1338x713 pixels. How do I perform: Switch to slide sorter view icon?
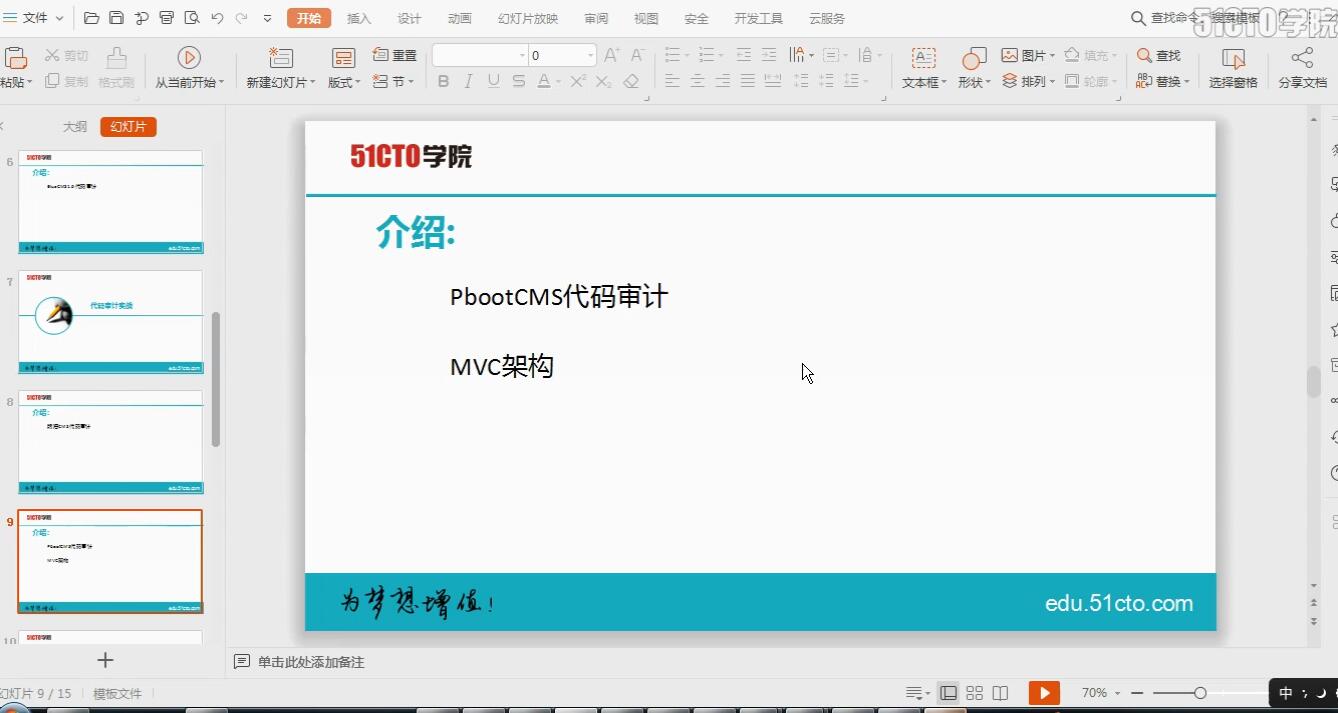pos(974,693)
